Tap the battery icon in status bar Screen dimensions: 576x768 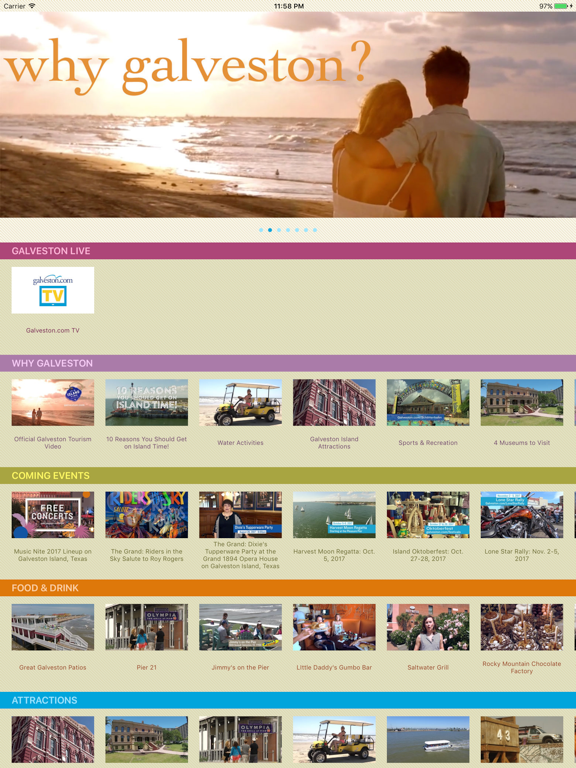tap(561, 6)
